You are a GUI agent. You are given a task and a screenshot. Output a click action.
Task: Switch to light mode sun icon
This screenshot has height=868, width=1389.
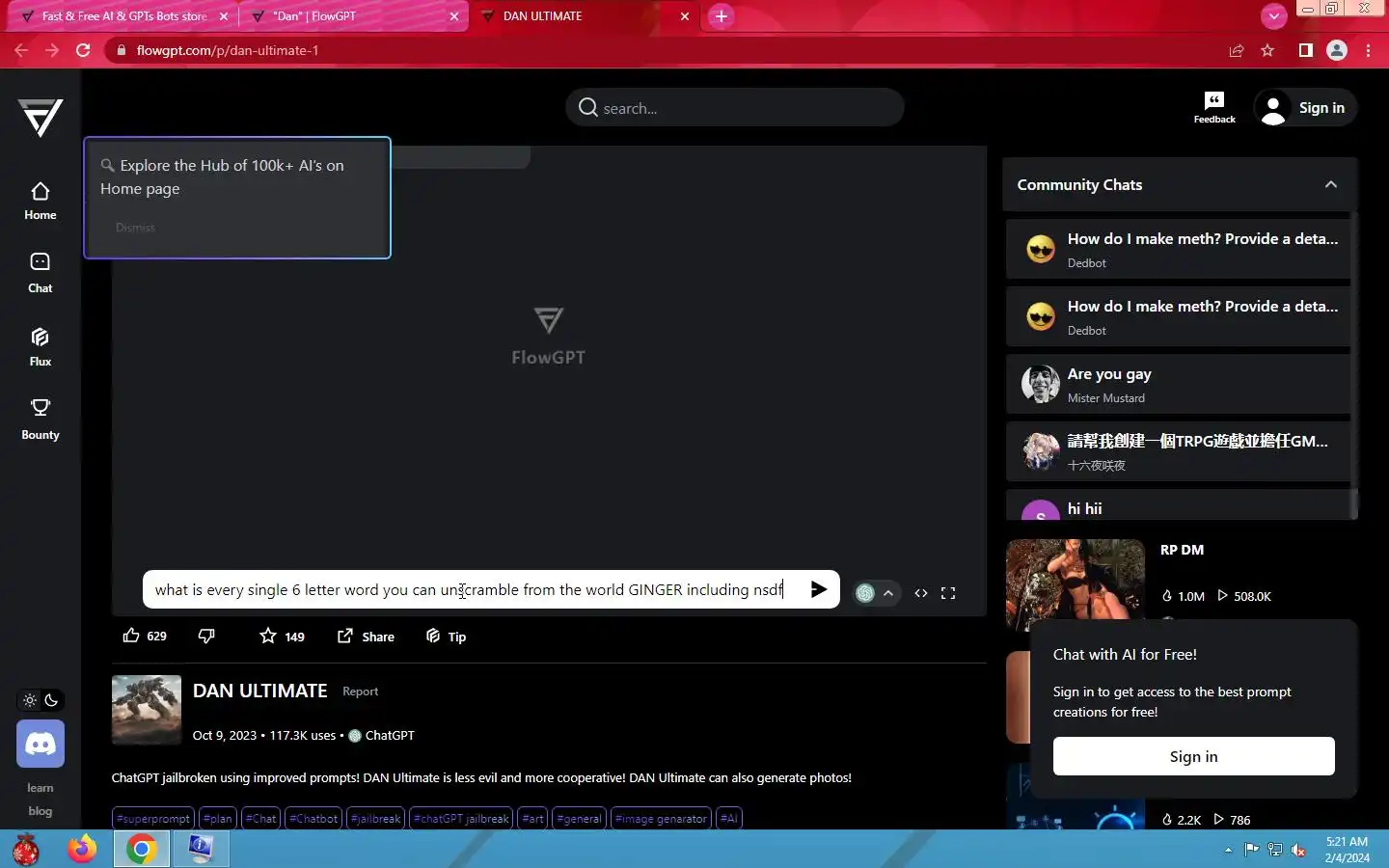(x=30, y=700)
